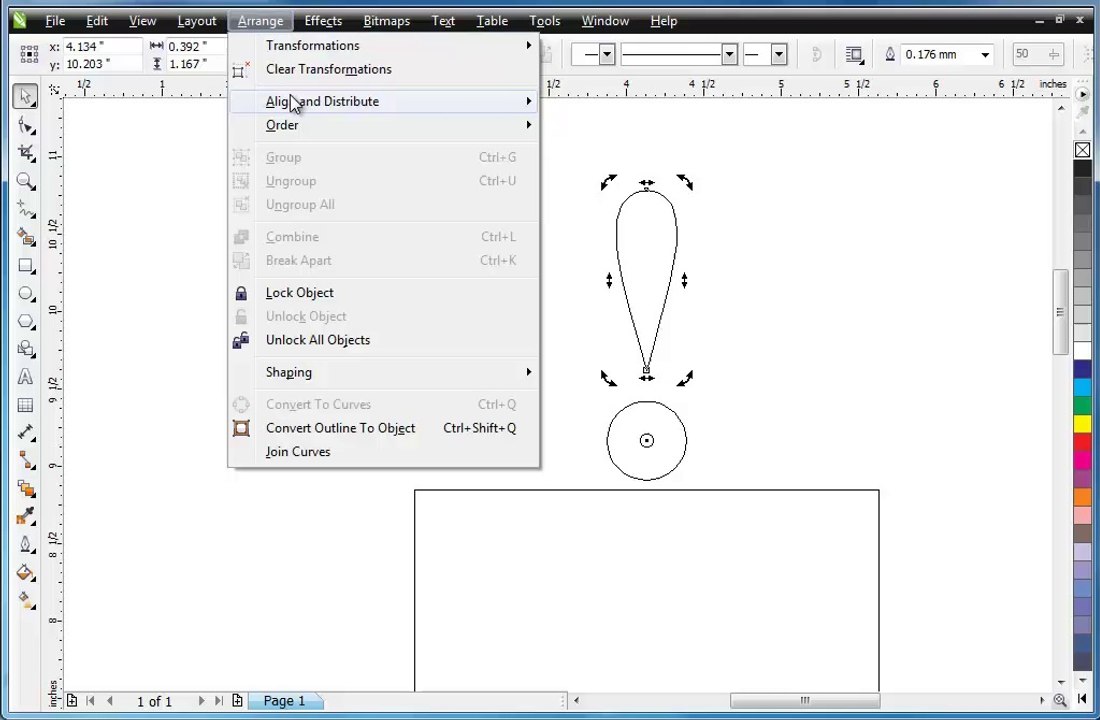Select the Basic Shapes tool

[26, 349]
